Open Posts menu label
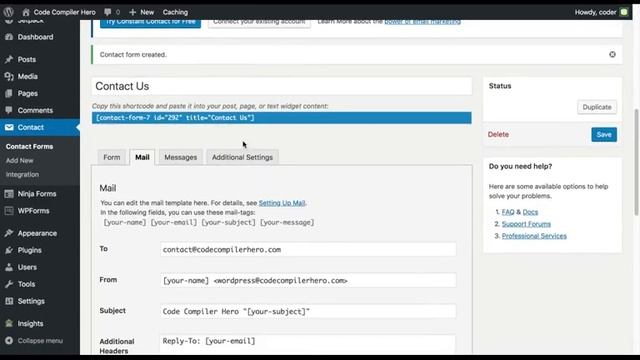This screenshot has height=360, width=640. coord(27,60)
